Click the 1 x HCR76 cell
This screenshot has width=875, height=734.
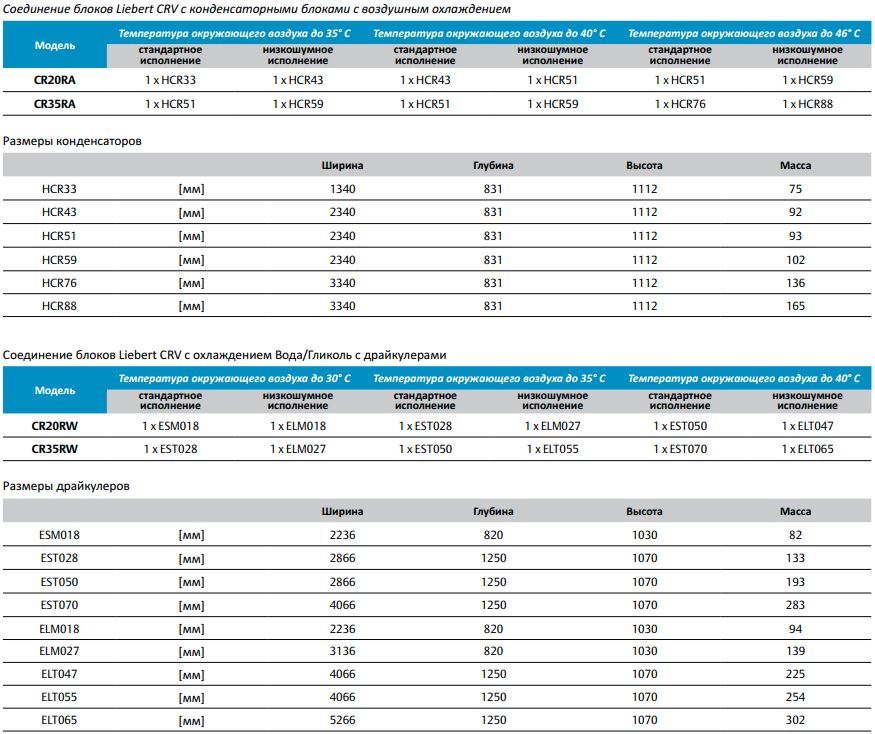(x=680, y=104)
